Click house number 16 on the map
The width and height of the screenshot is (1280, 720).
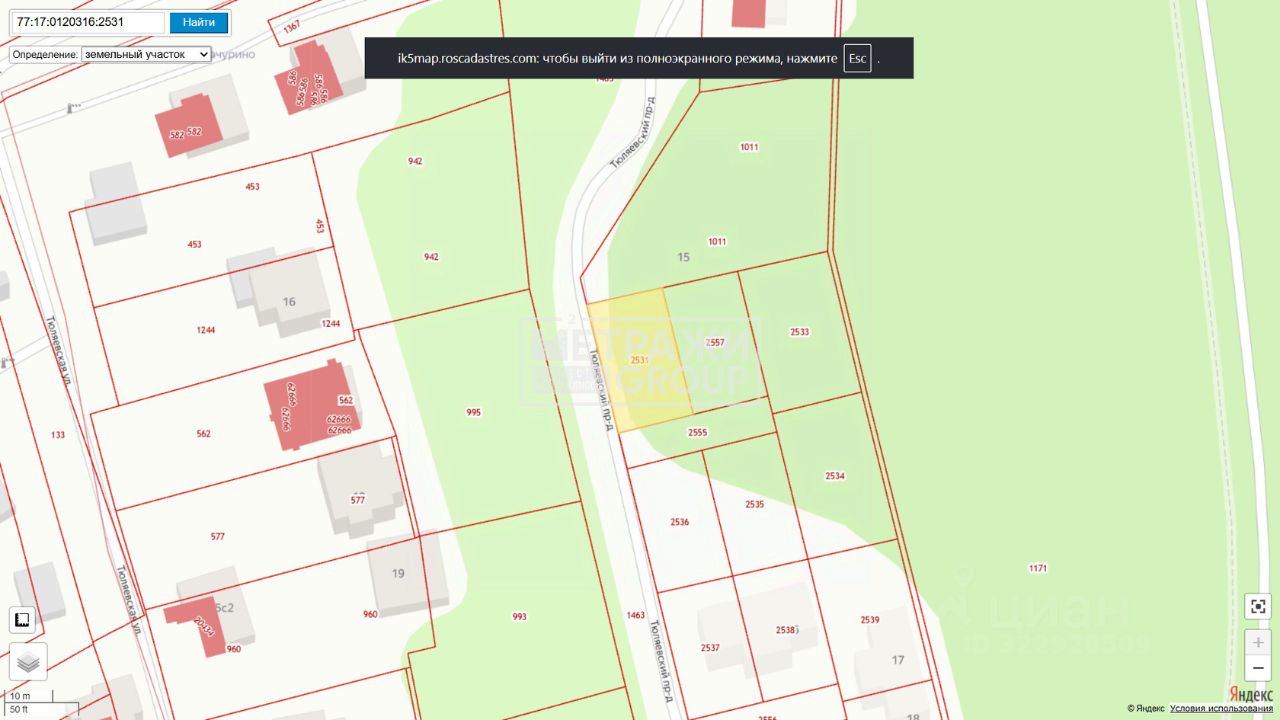289,302
